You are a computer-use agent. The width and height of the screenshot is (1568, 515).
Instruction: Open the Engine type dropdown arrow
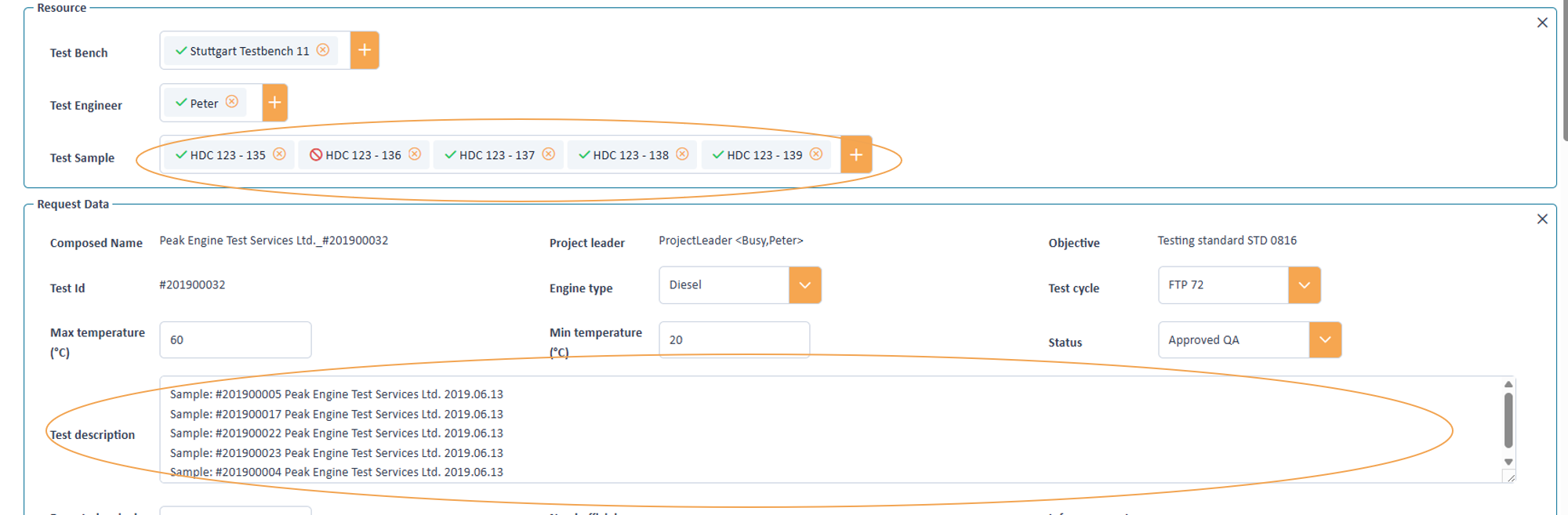(x=805, y=285)
